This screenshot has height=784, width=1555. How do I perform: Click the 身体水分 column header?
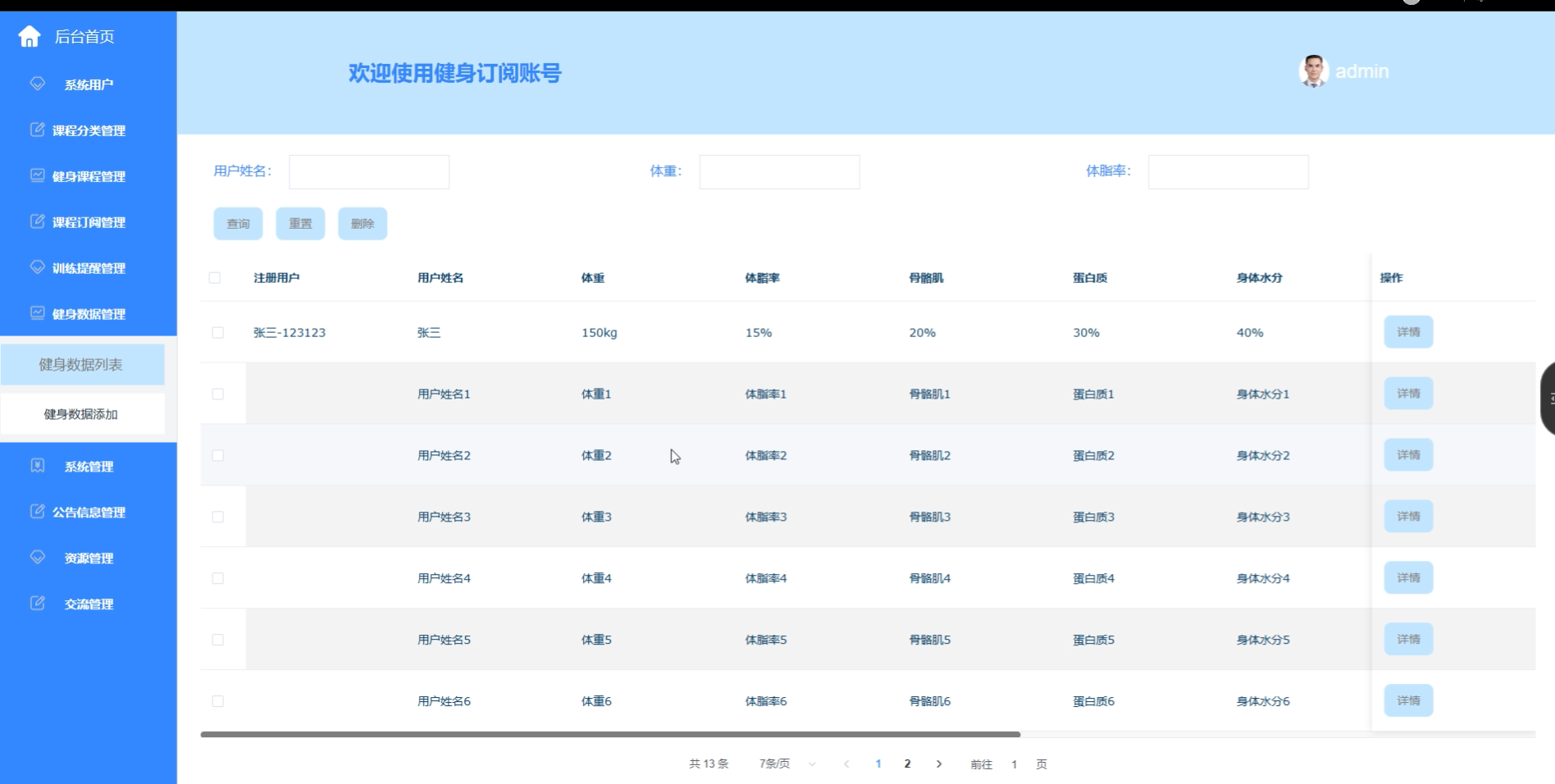click(1260, 278)
